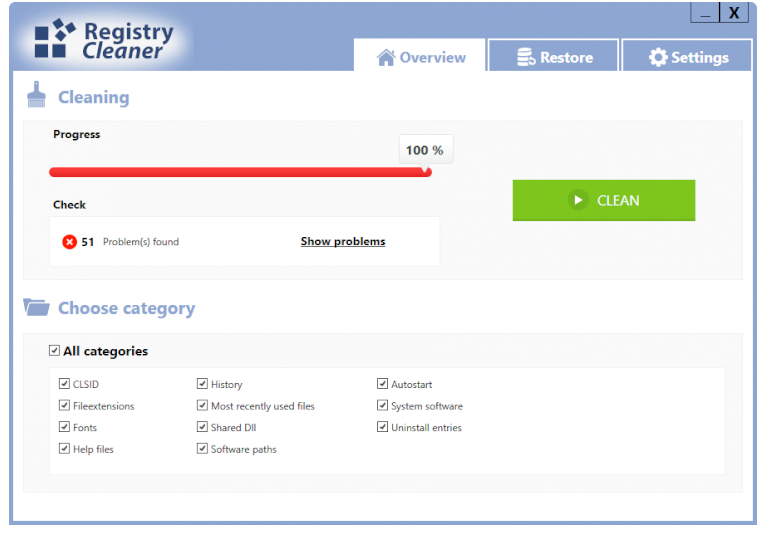Disable the Autostart category checkbox
Viewport: 779px width, 533px height.
(382, 384)
